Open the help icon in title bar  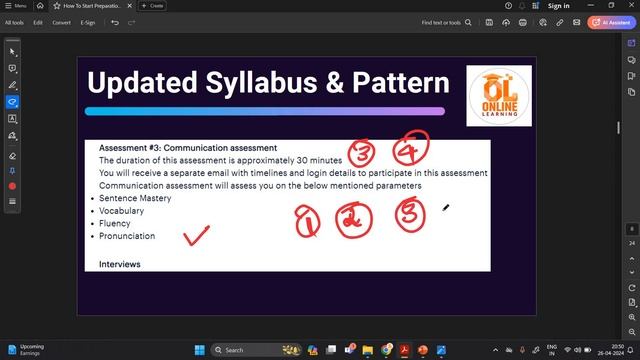click(508, 6)
